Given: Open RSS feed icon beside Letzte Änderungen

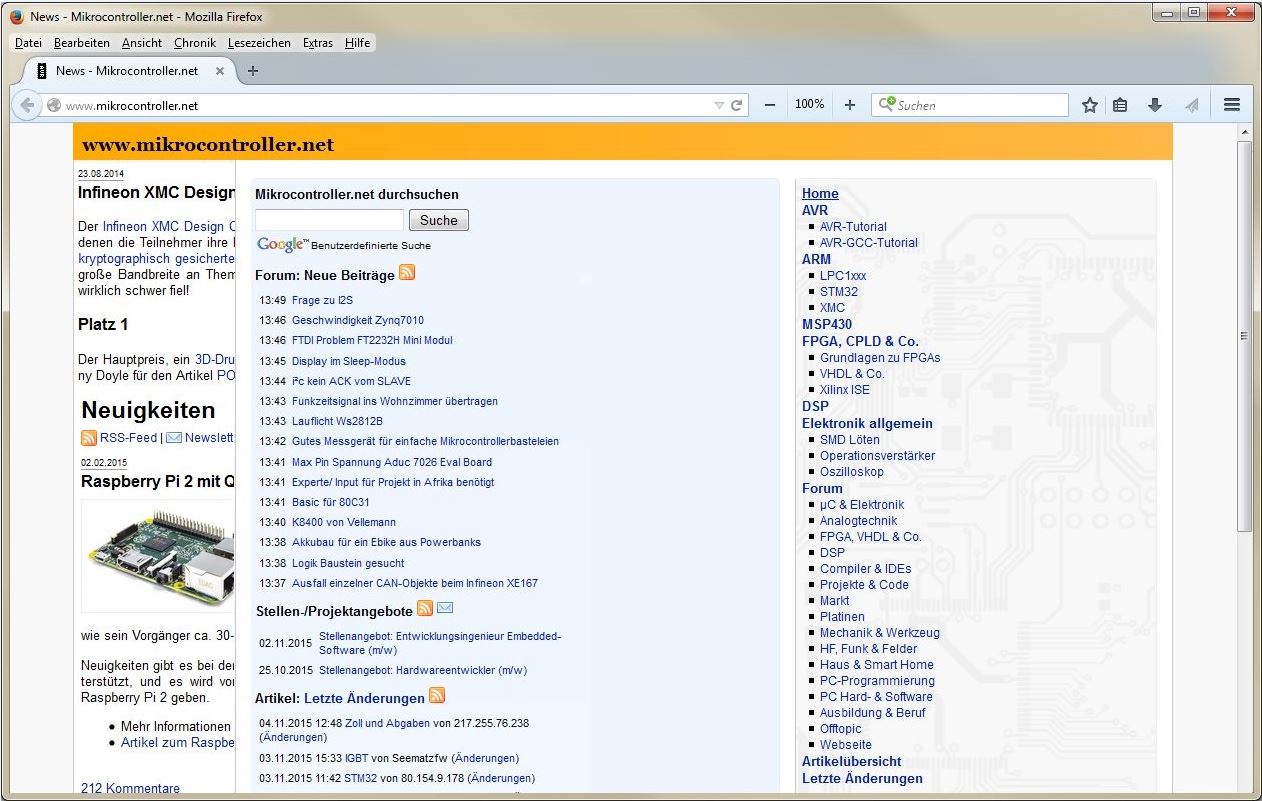Looking at the screenshot, I should (x=437, y=695).
